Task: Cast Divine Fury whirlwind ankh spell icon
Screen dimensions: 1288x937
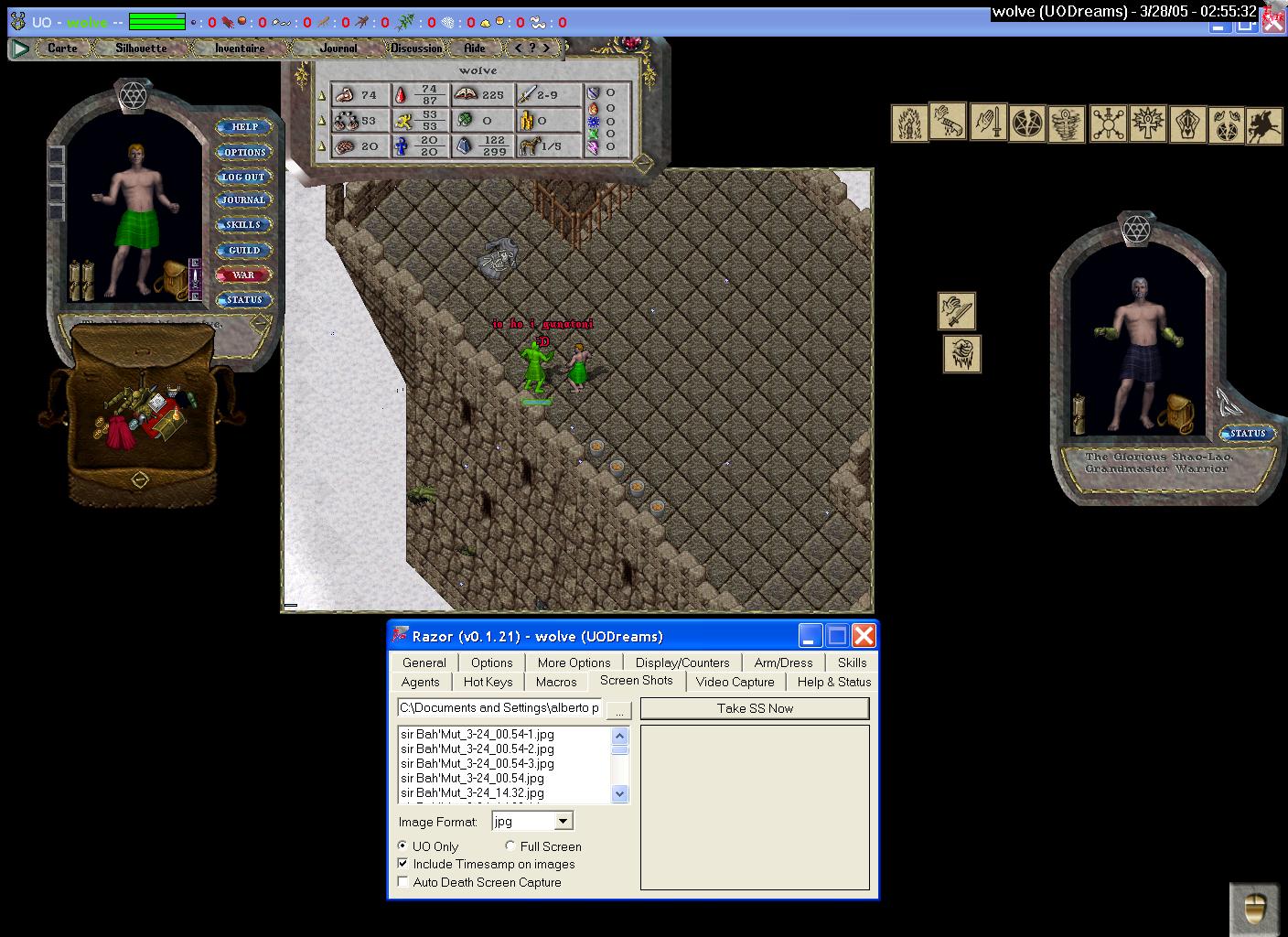Action: [x=1068, y=124]
